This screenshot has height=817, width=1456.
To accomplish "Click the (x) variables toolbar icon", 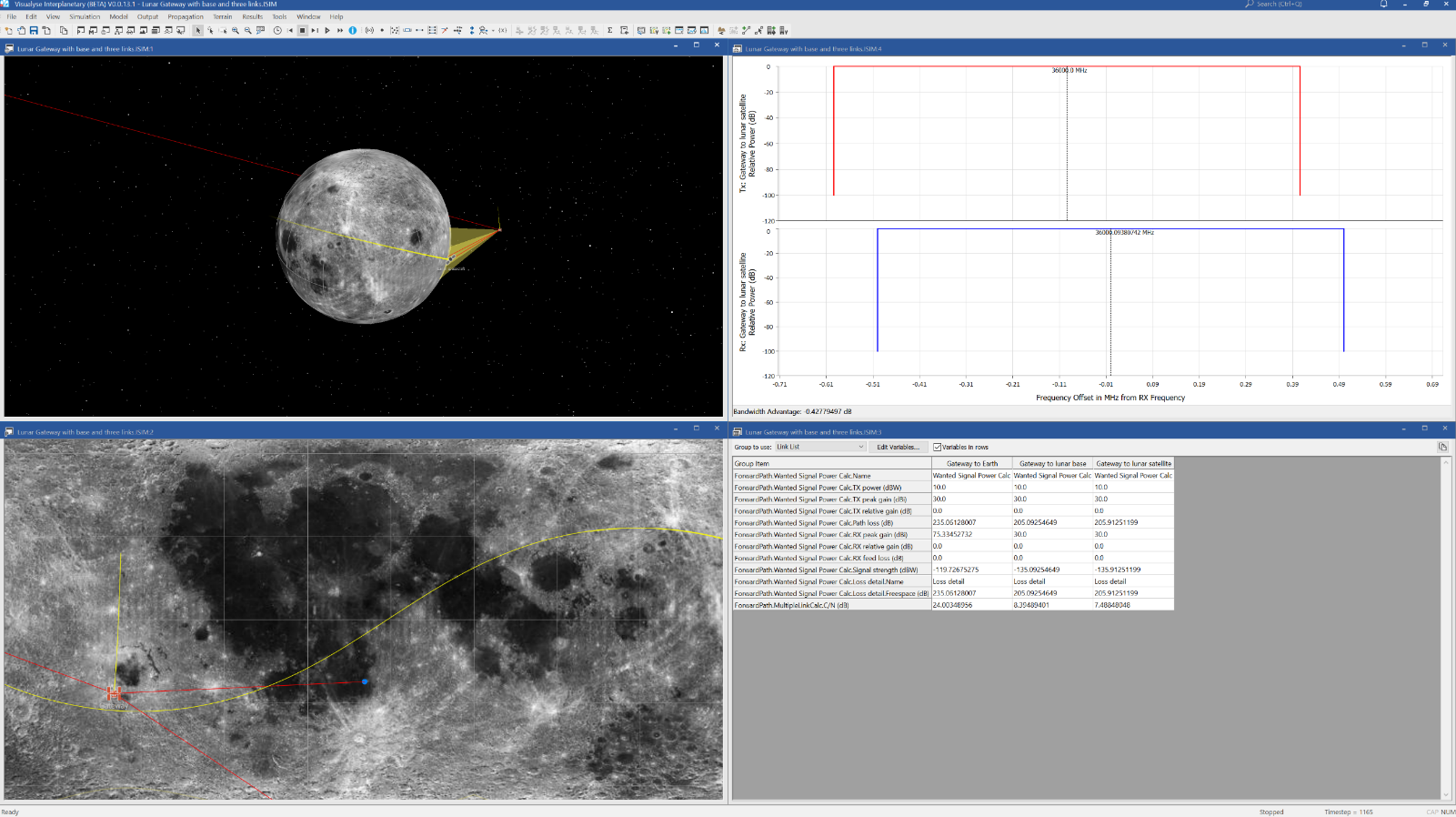I will click(x=502, y=30).
